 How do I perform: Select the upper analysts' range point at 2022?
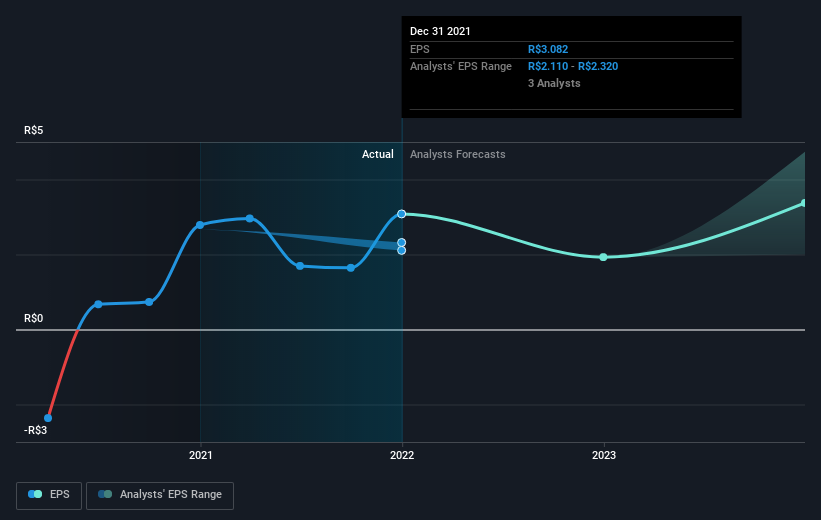click(x=402, y=242)
